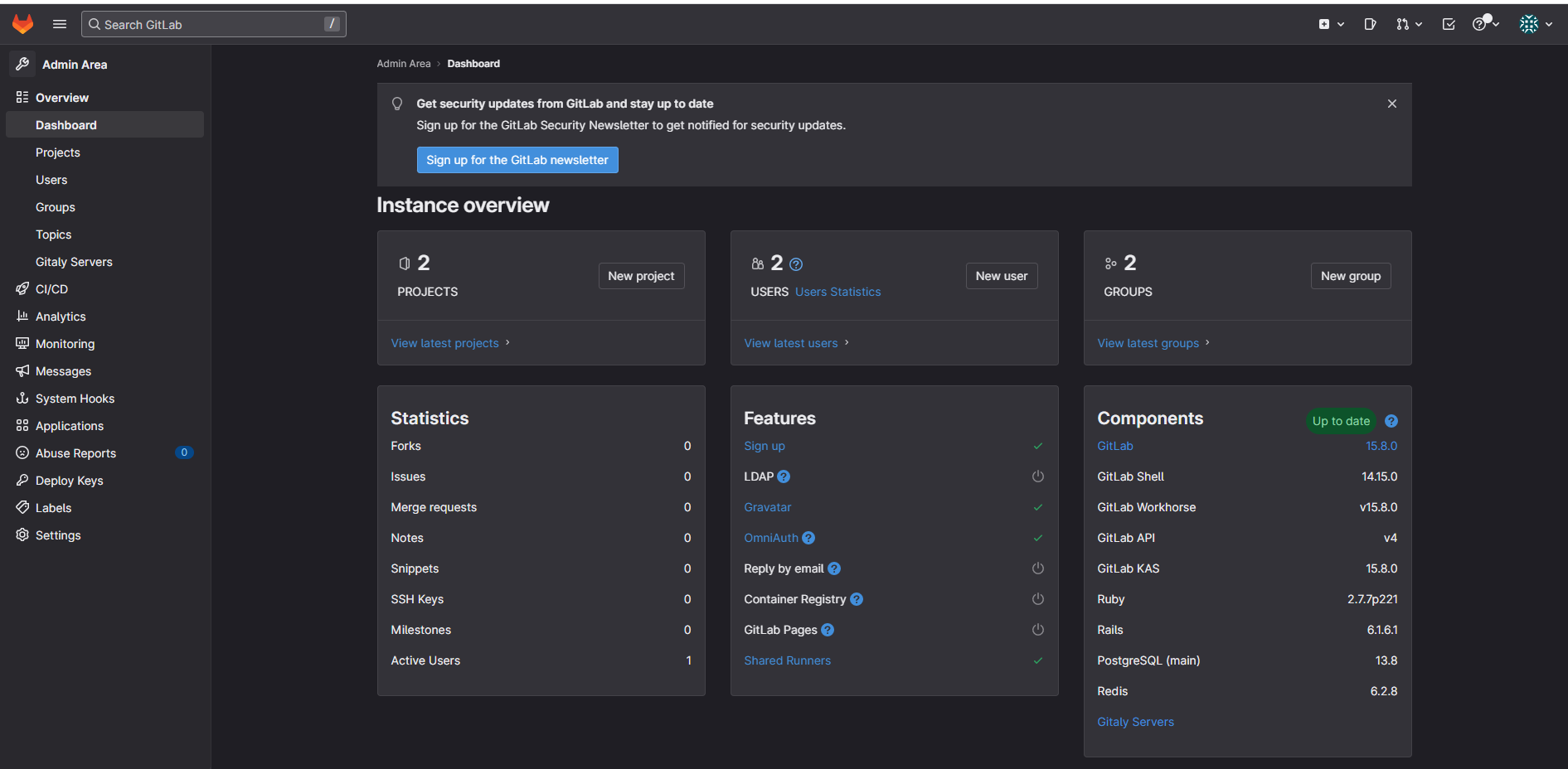The height and width of the screenshot is (769, 1568).
Task: Click the Analytics chart icon
Action: [22, 316]
